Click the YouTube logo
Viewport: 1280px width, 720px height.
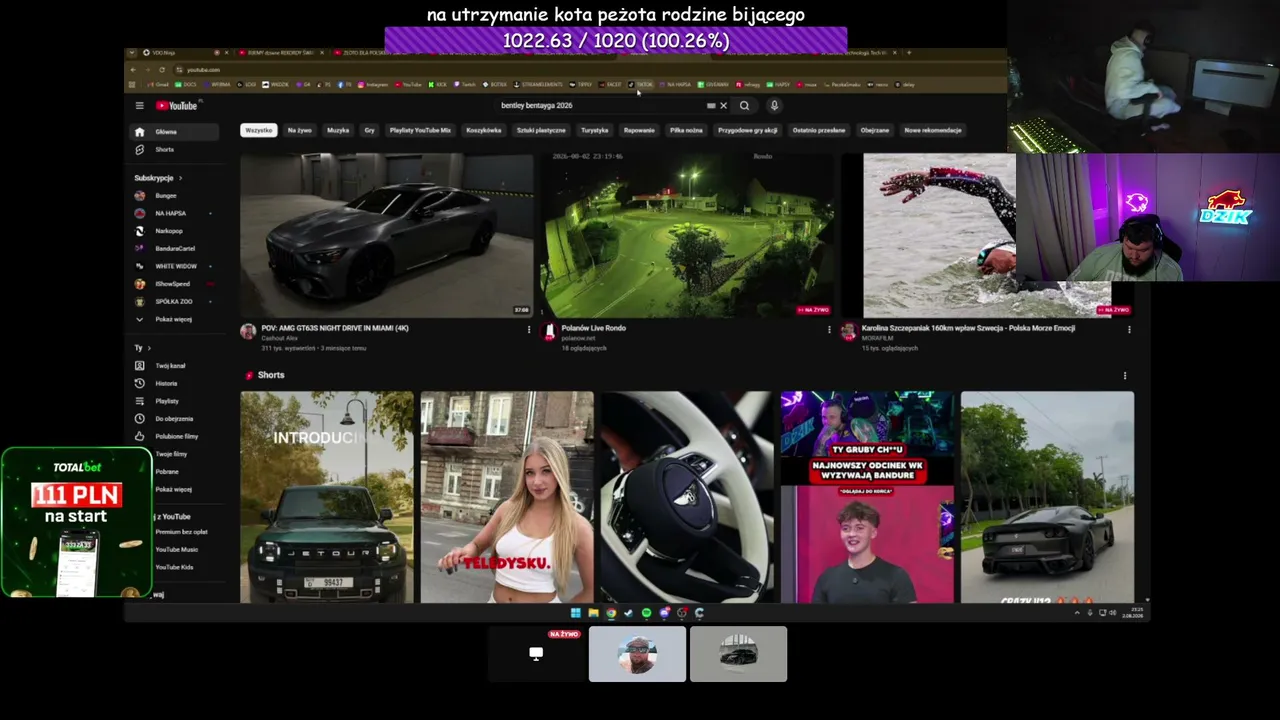(x=177, y=105)
